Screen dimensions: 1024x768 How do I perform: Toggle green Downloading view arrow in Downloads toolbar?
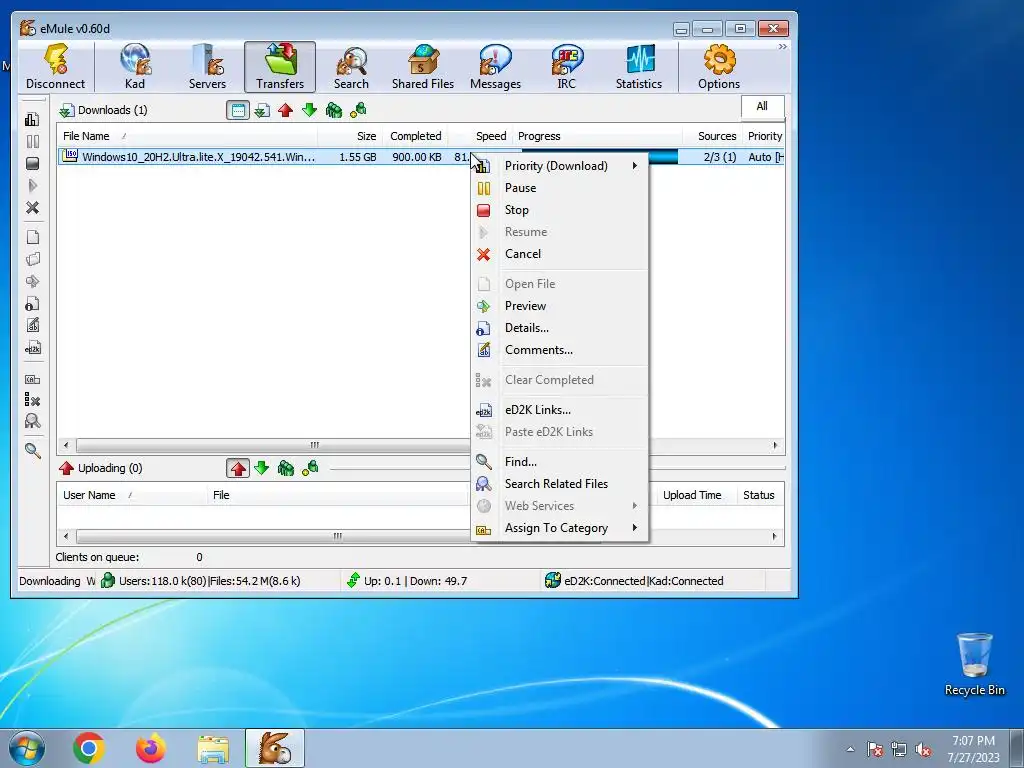pos(310,110)
